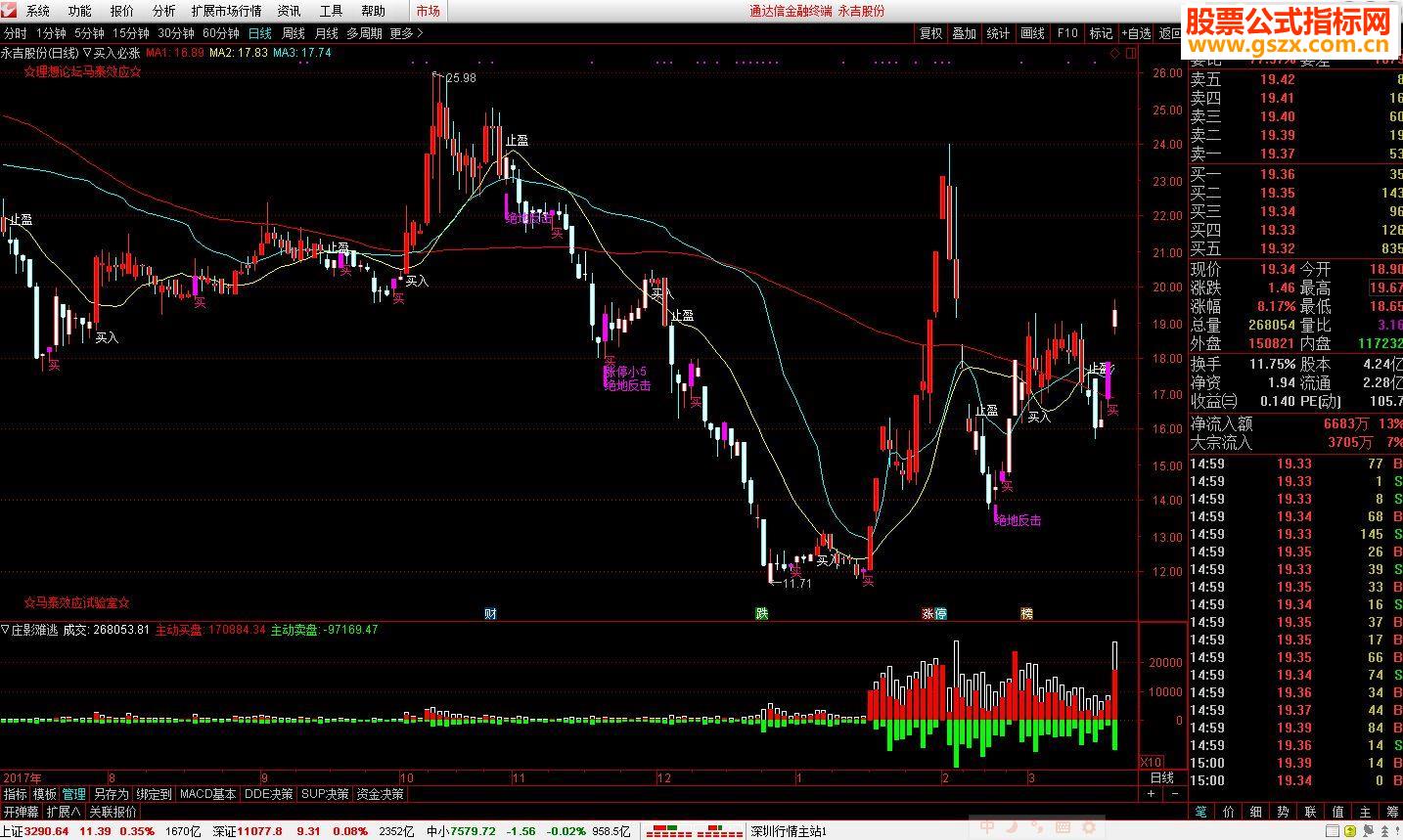The width and height of the screenshot is (1403, 840).
Task: Click the 卖一 19.37 ask row
Action: tap(1295, 154)
